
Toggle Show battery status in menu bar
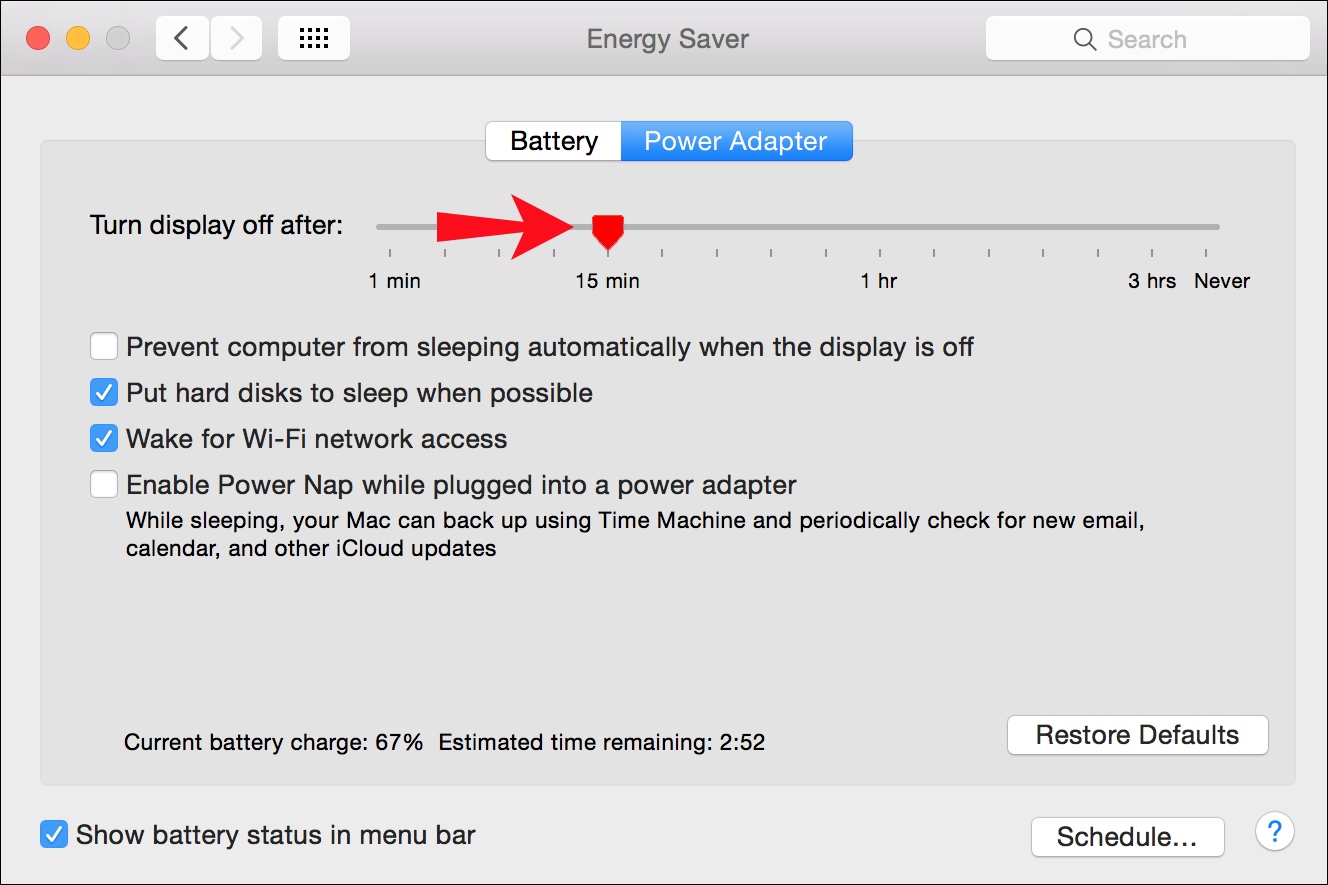point(54,834)
